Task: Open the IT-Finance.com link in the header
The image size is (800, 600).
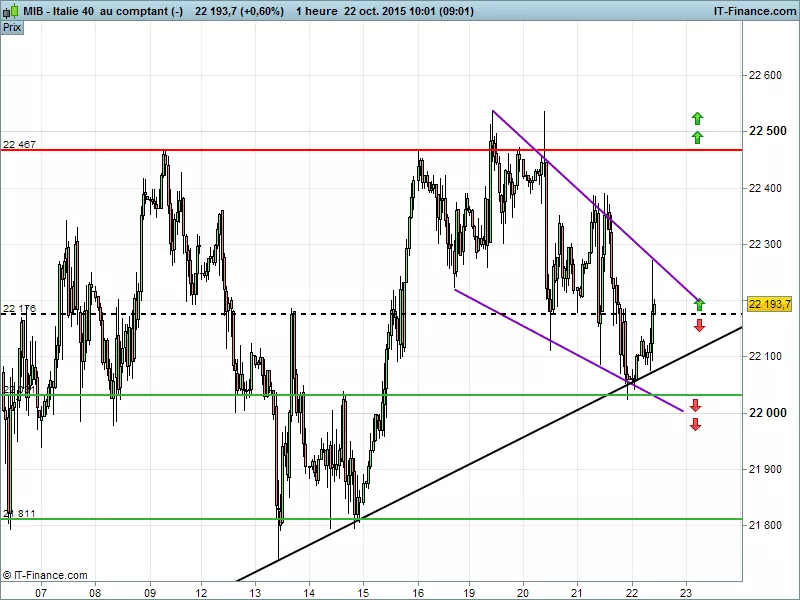Action: (x=755, y=11)
